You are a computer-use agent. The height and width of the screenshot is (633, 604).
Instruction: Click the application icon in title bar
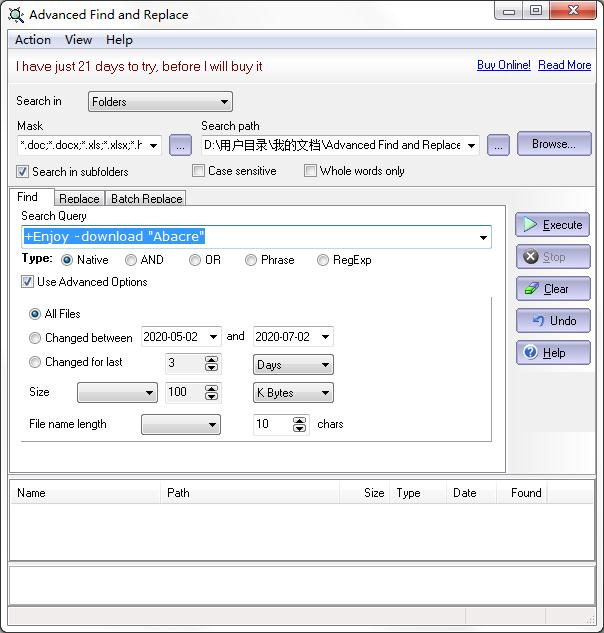pyautogui.click(x=15, y=15)
